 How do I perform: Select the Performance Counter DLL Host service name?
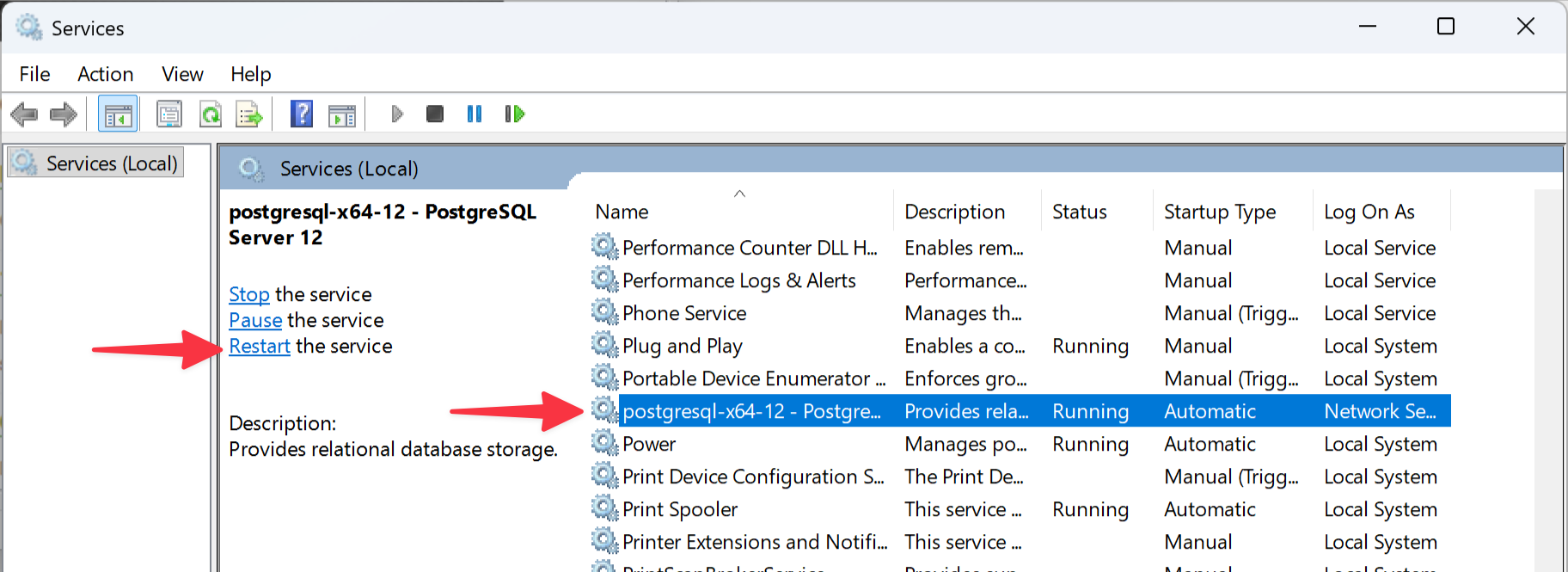pyautogui.click(x=750, y=248)
